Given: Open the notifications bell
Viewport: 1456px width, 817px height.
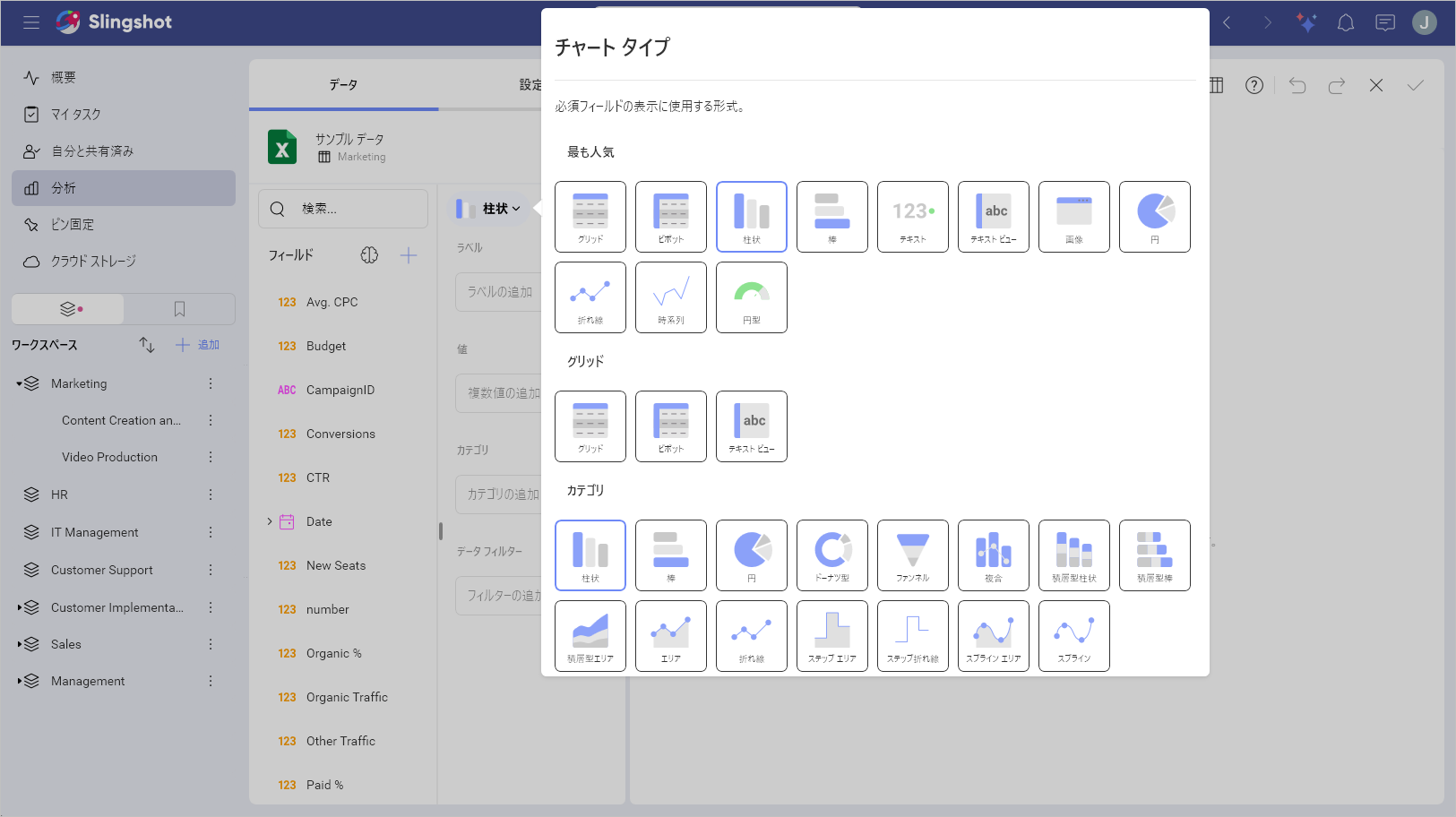Looking at the screenshot, I should point(1346,22).
